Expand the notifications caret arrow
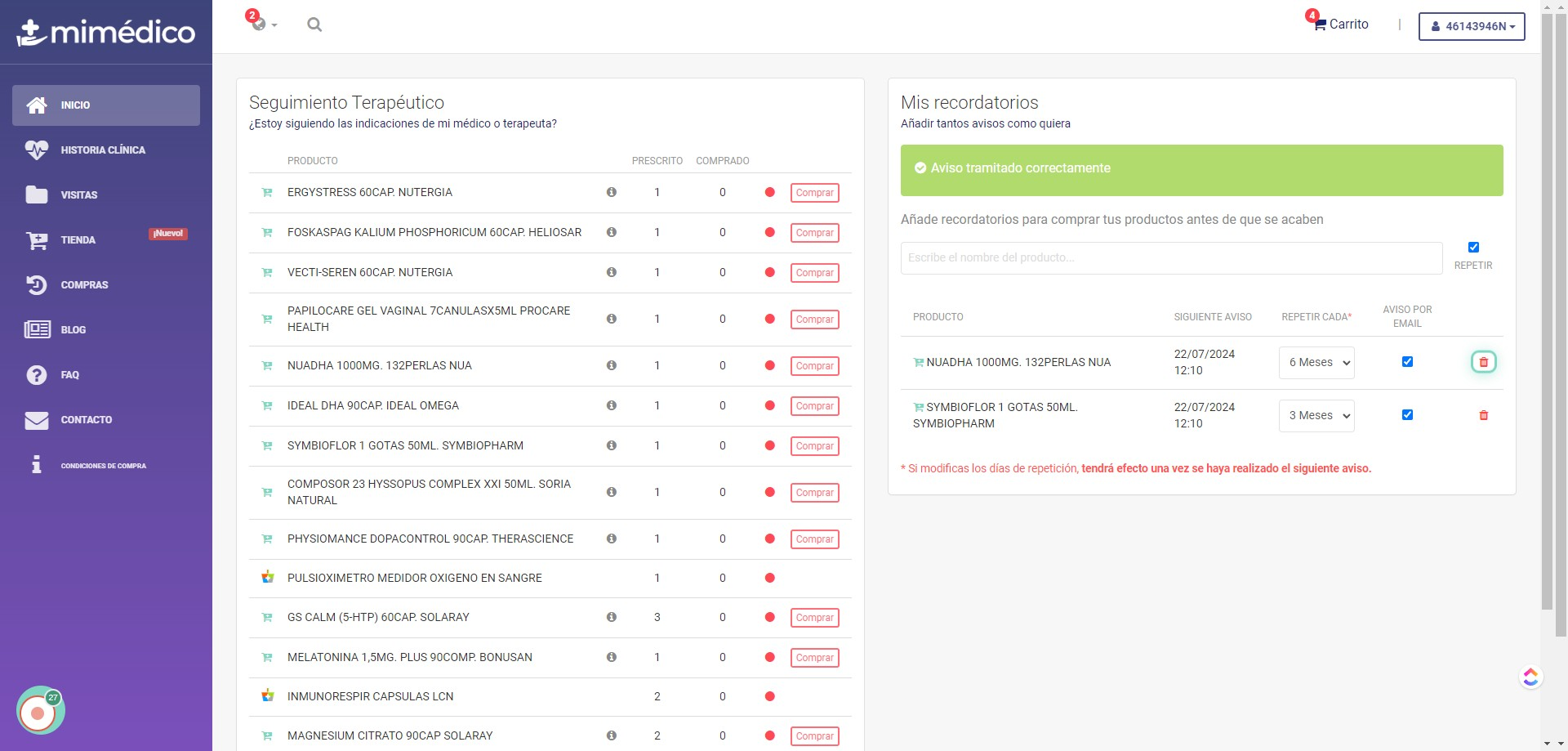This screenshot has height=751, width=1568. [x=274, y=25]
